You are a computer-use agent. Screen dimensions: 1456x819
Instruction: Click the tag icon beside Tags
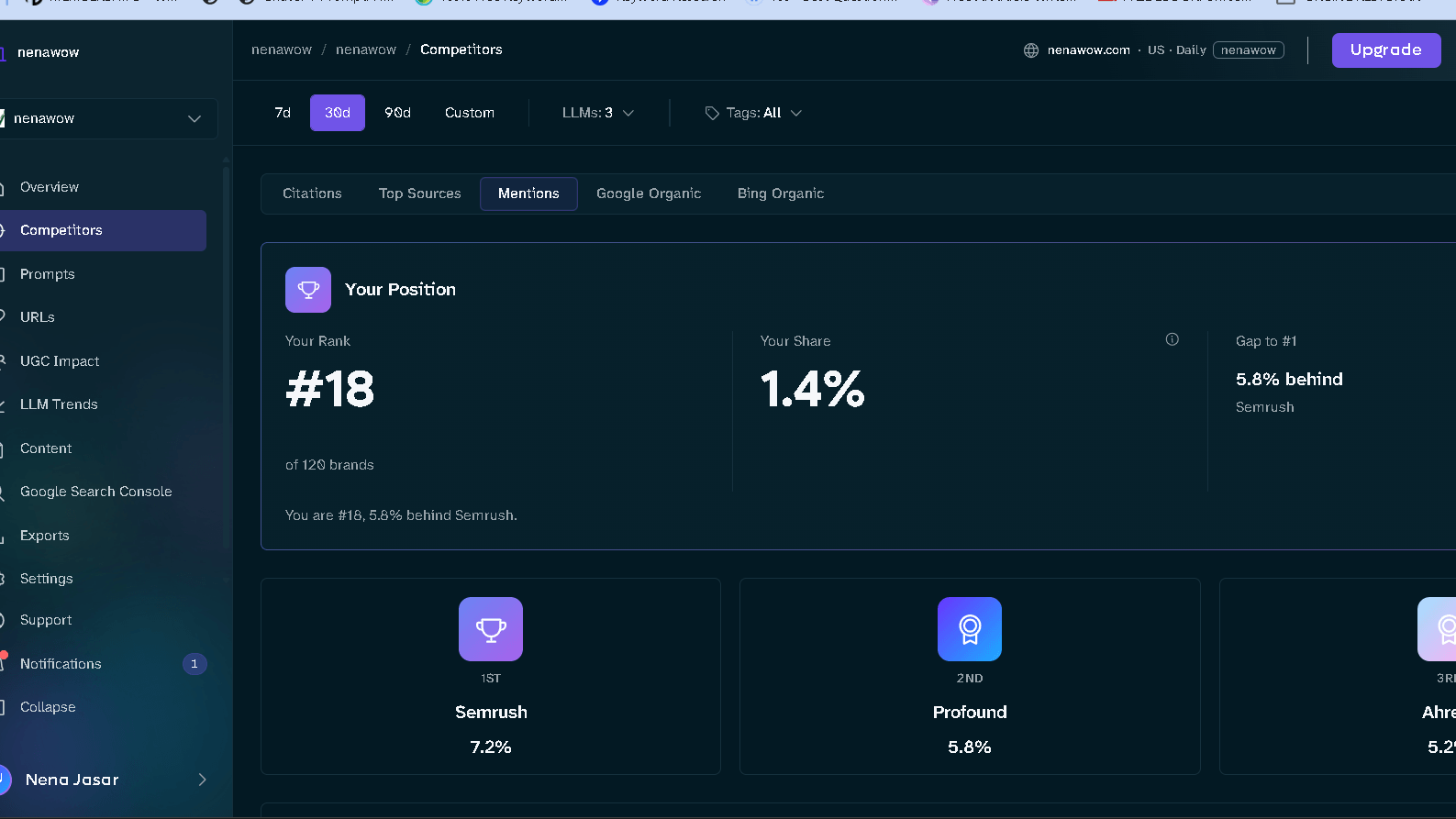pyautogui.click(x=712, y=113)
